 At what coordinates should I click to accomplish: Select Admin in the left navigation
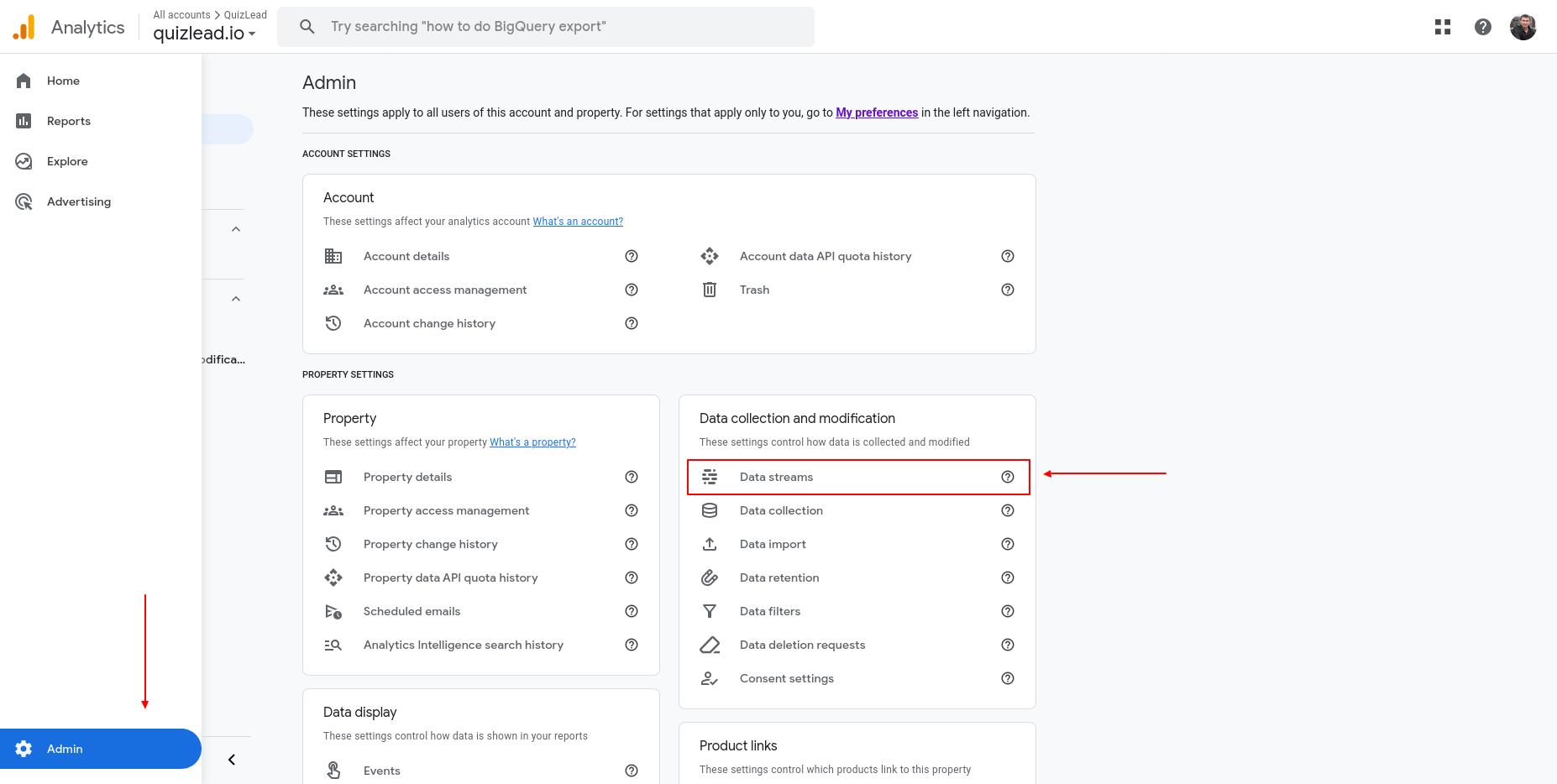[101, 749]
